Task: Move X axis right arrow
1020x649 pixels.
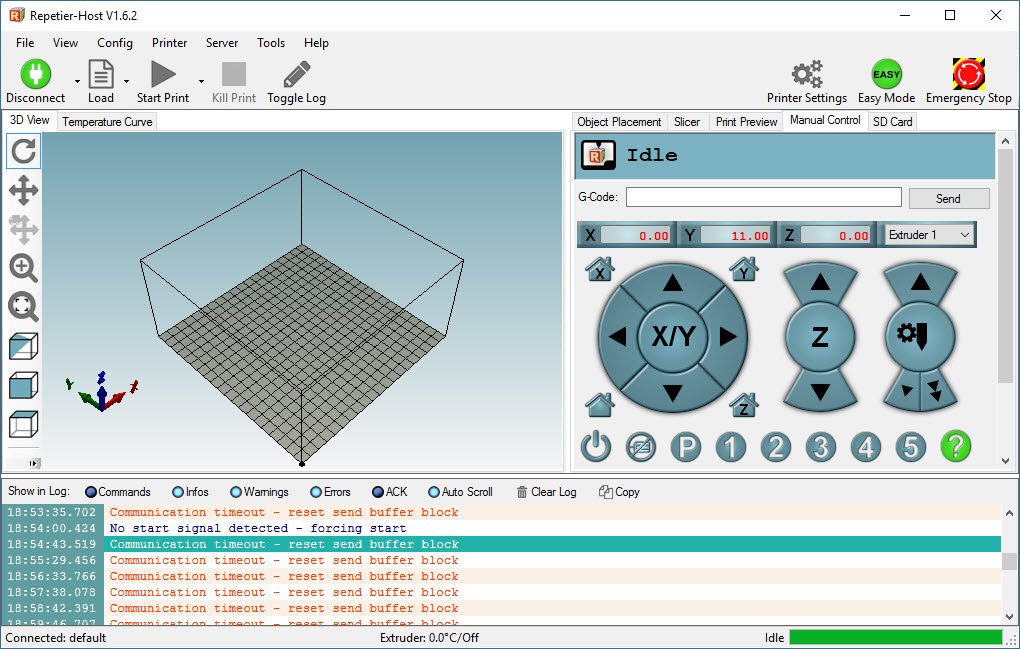Action: tap(728, 336)
